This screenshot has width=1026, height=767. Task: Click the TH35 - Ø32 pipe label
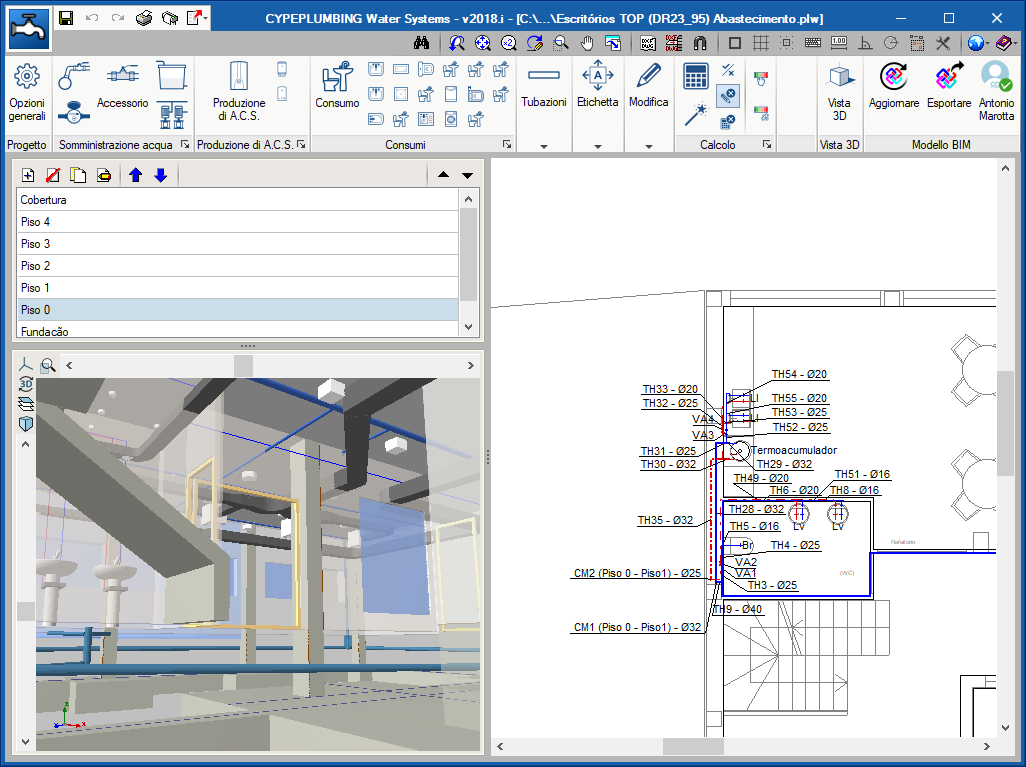(x=665, y=520)
